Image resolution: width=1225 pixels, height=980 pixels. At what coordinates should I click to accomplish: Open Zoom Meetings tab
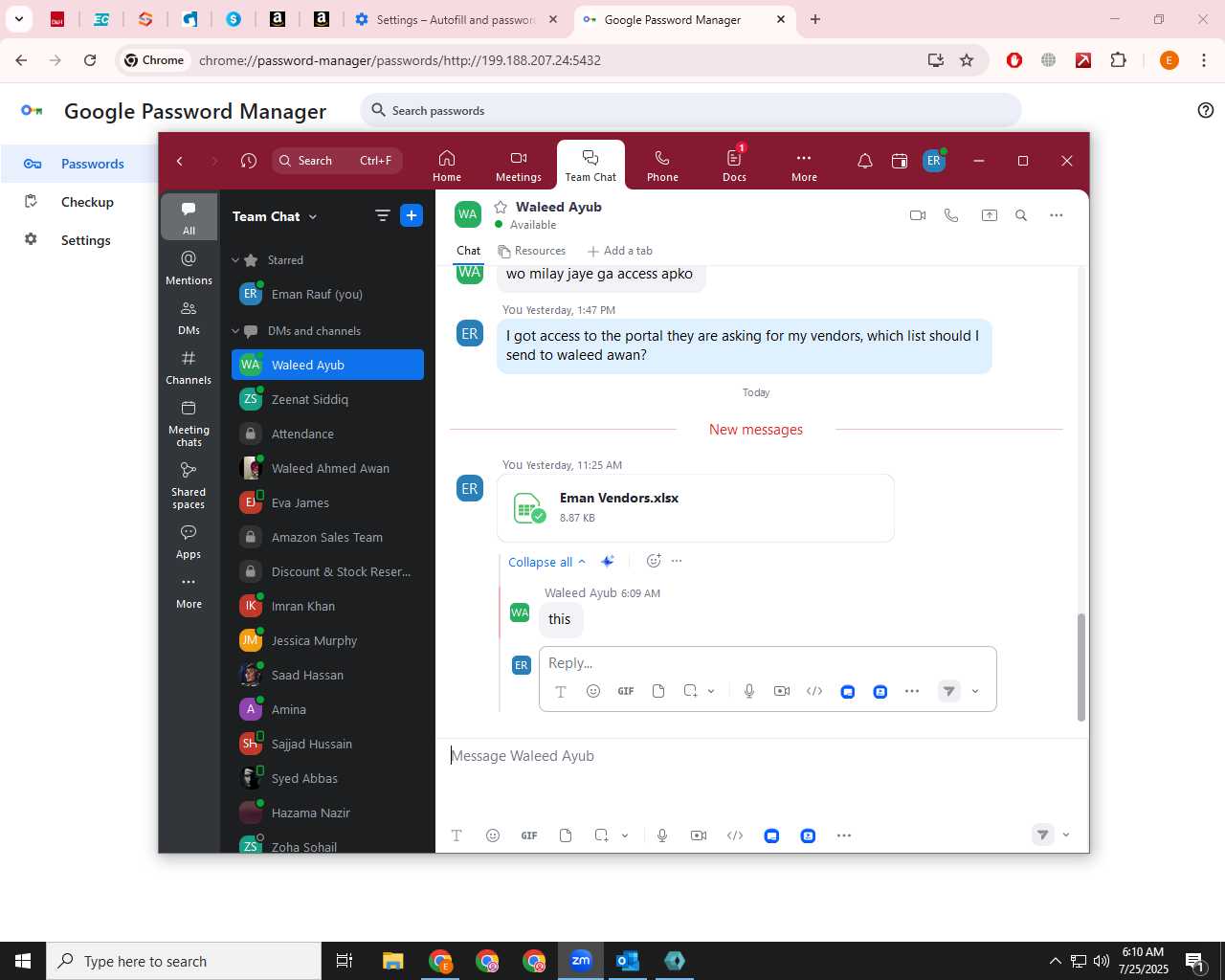519,166
